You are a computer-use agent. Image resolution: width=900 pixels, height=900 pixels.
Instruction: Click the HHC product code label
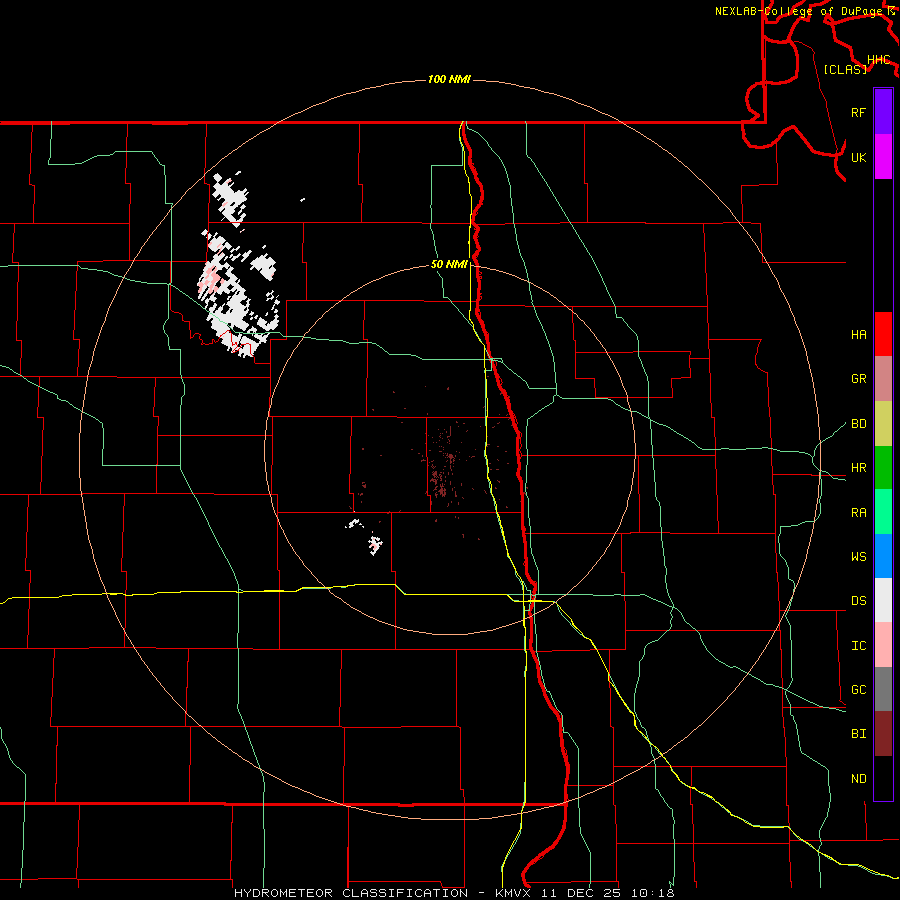879,60
